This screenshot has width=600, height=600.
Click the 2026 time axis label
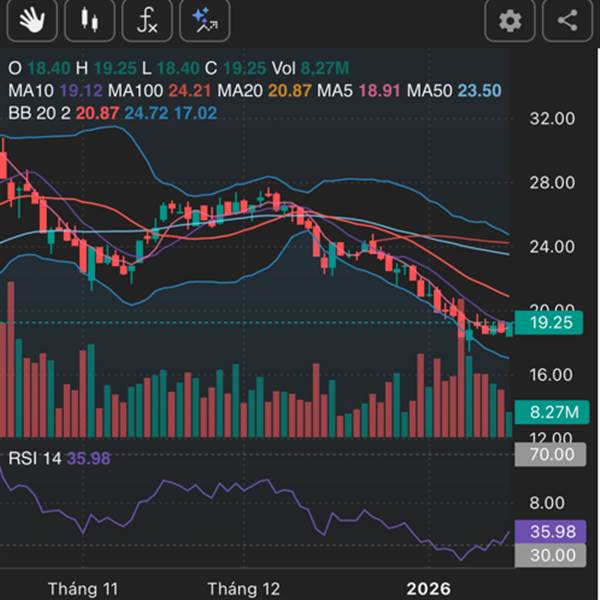coord(429,589)
